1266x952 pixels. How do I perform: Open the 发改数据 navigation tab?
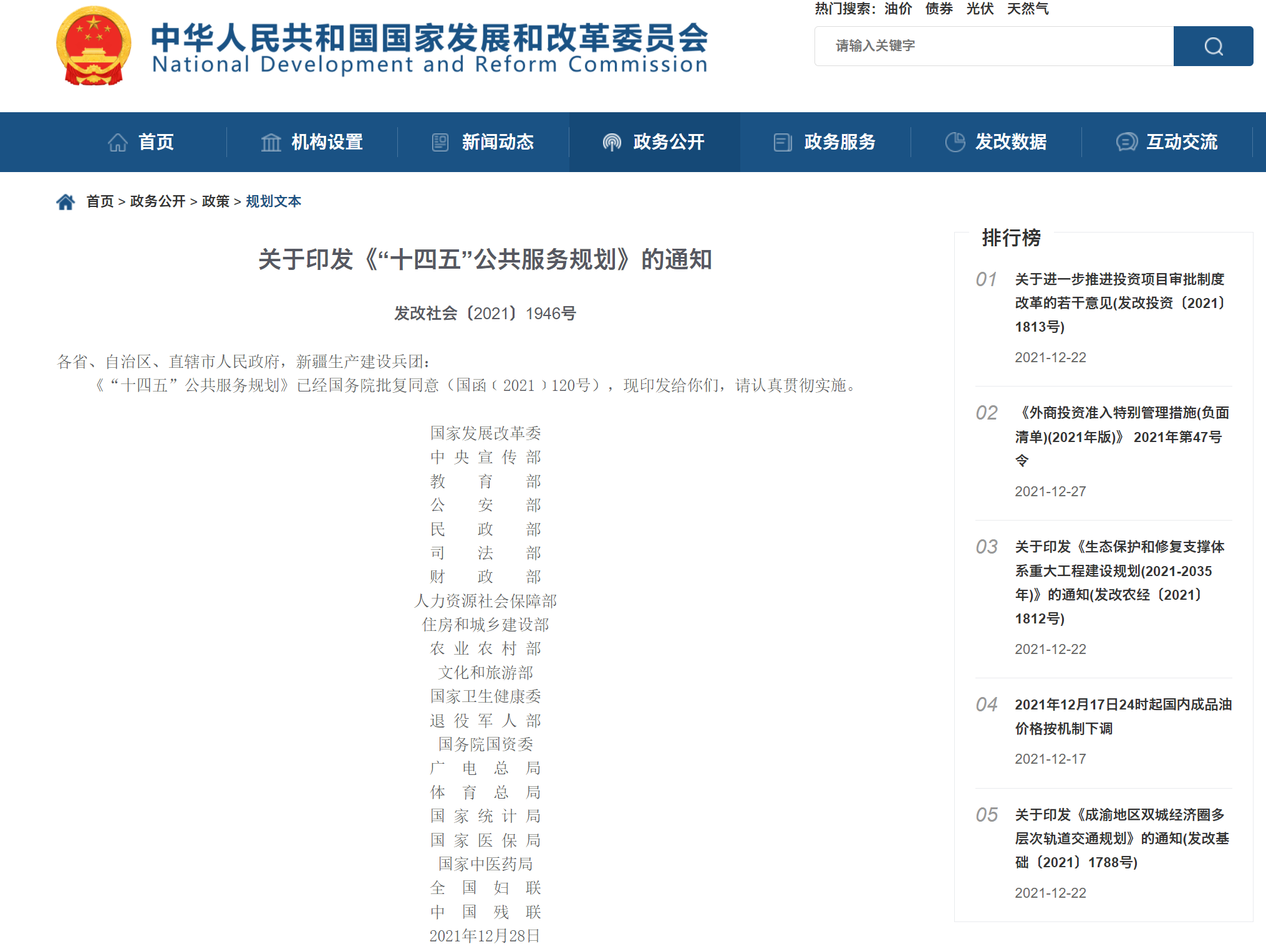click(996, 142)
